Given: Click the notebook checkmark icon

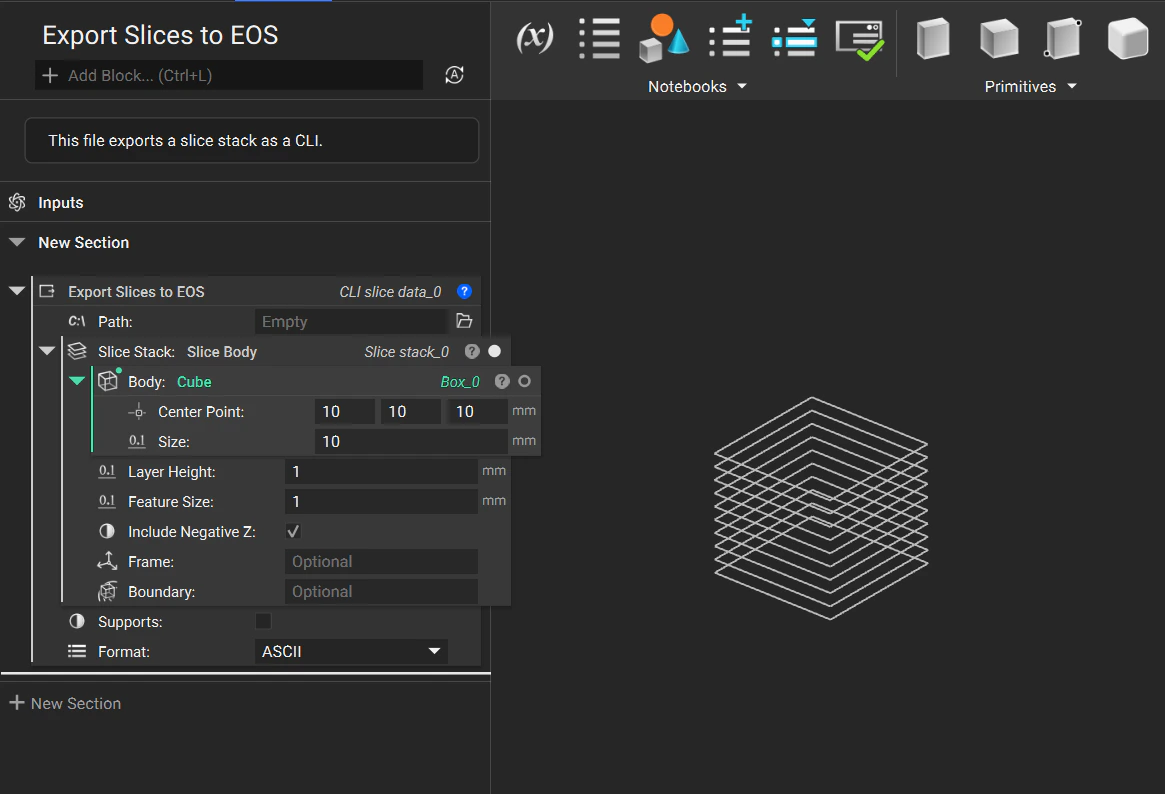Looking at the screenshot, I should [x=860, y=38].
